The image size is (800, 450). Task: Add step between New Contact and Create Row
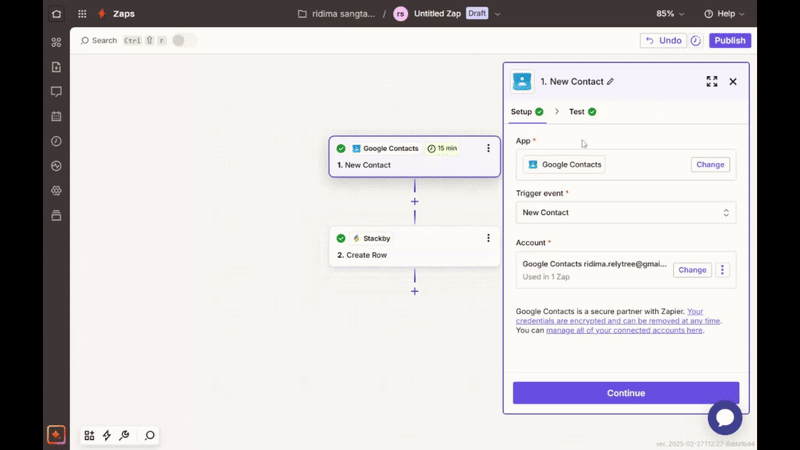point(415,202)
